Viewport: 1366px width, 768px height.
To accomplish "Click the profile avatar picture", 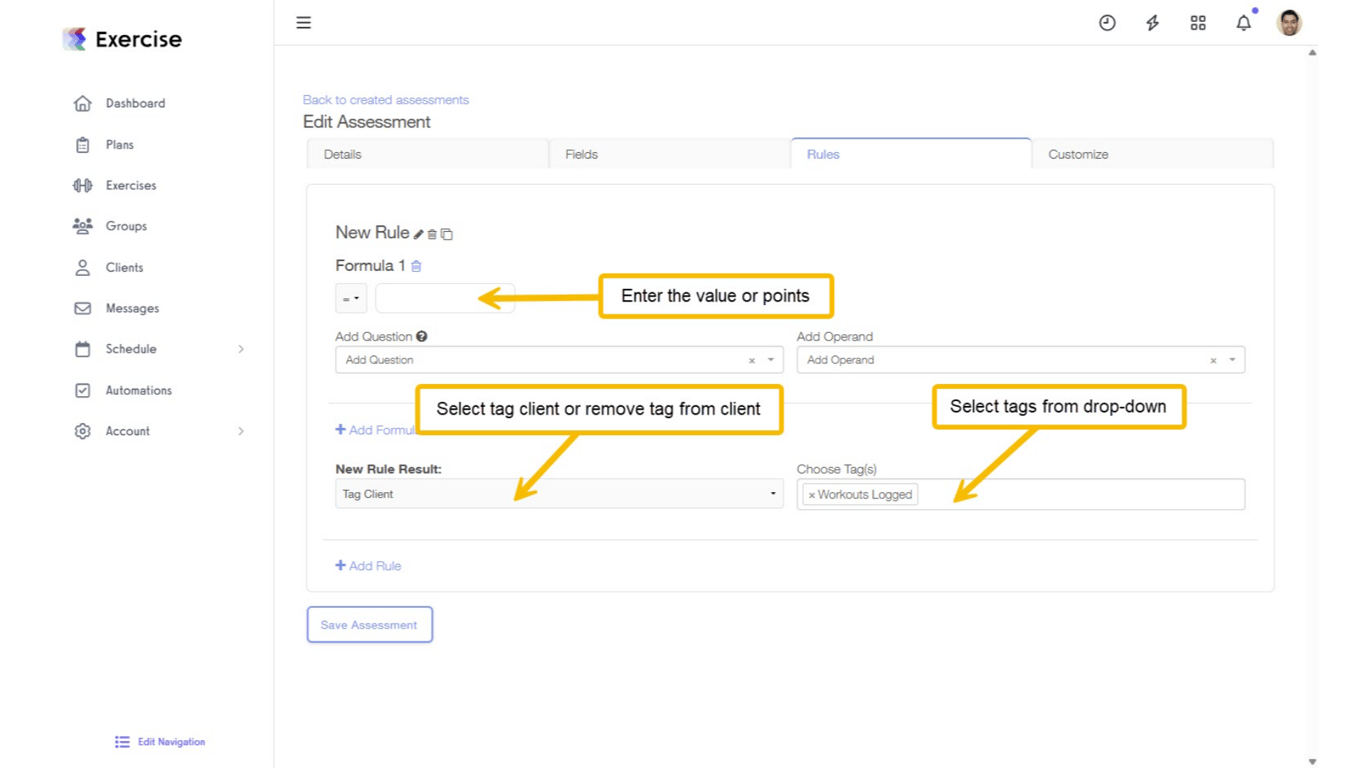I will click(1289, 22).
